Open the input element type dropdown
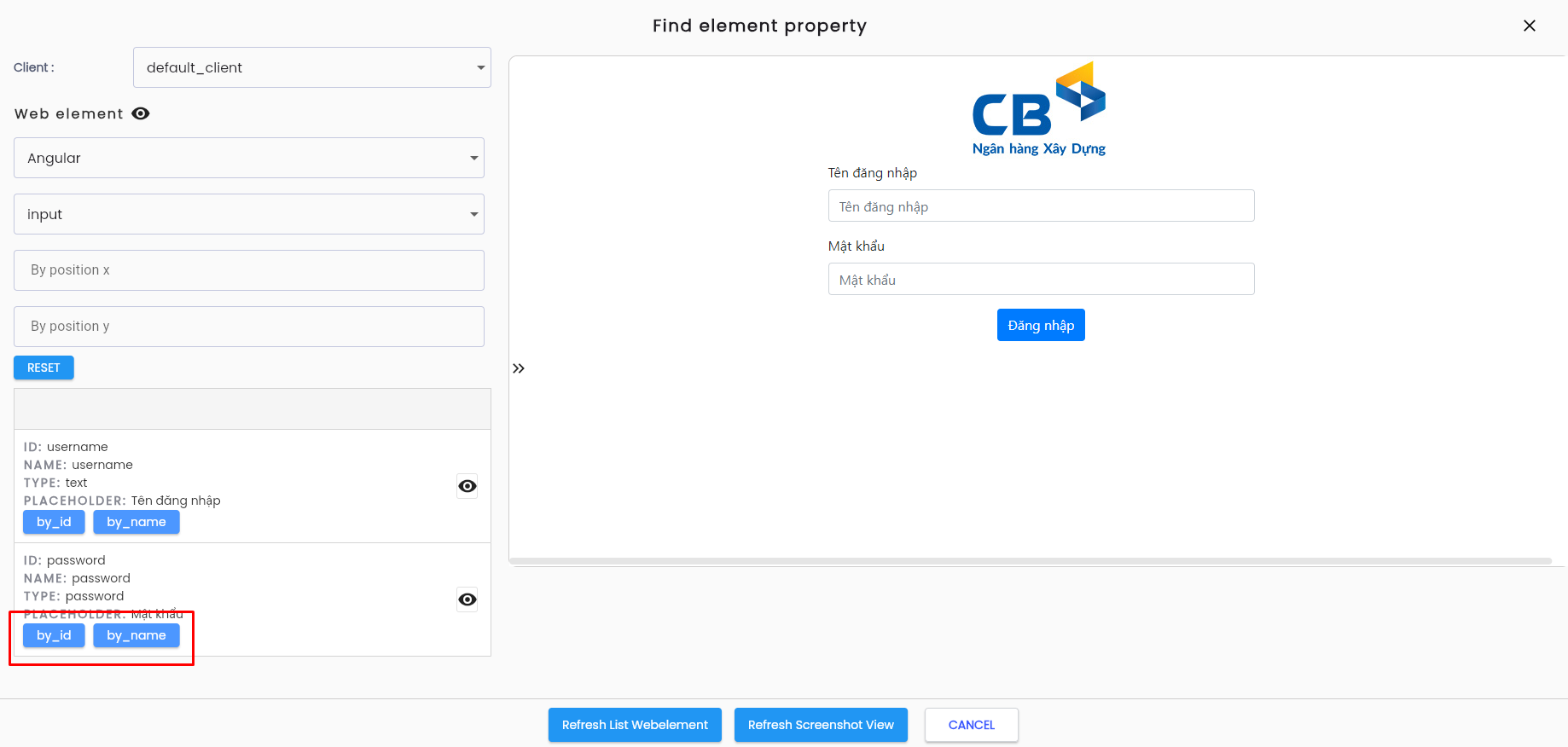This screenshot has height=747, width=1568. [249, 214]
